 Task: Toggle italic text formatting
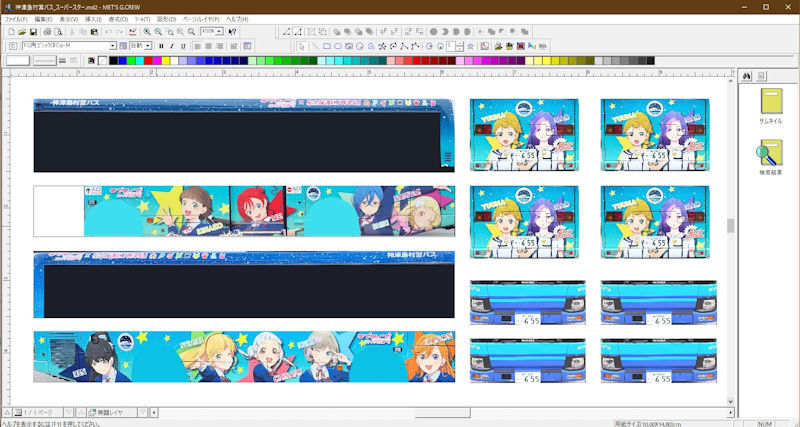pyautogui.click(x=172, y=46)
